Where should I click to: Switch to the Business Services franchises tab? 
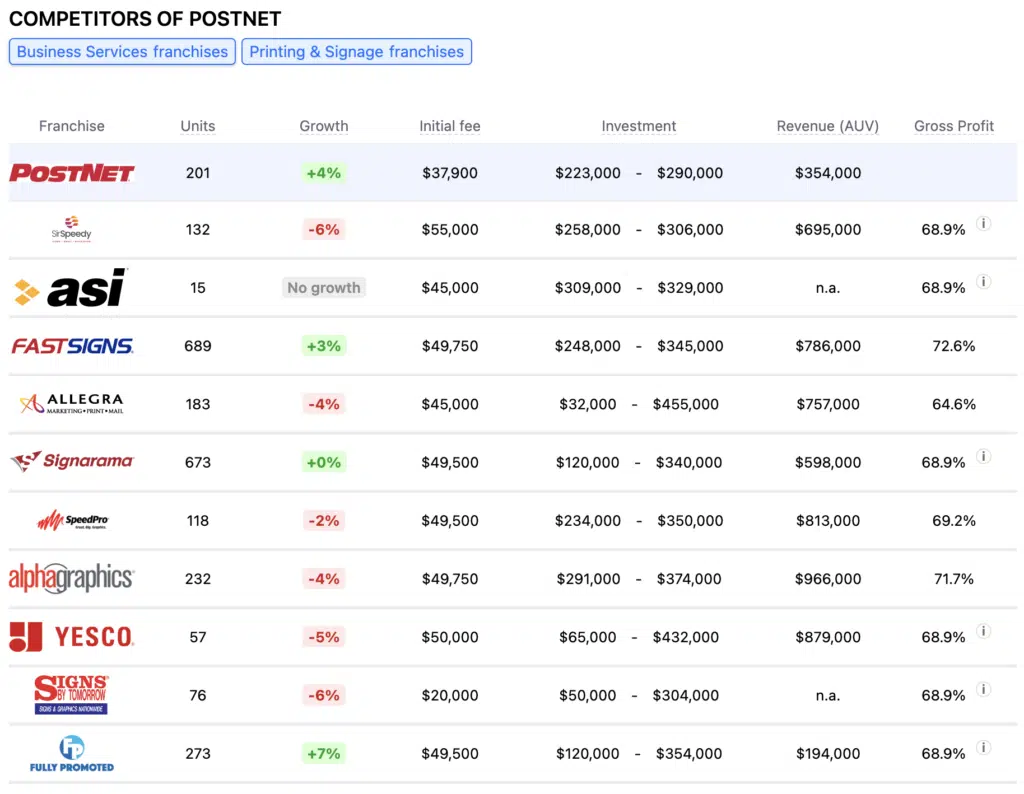click(x=122, y=51)
